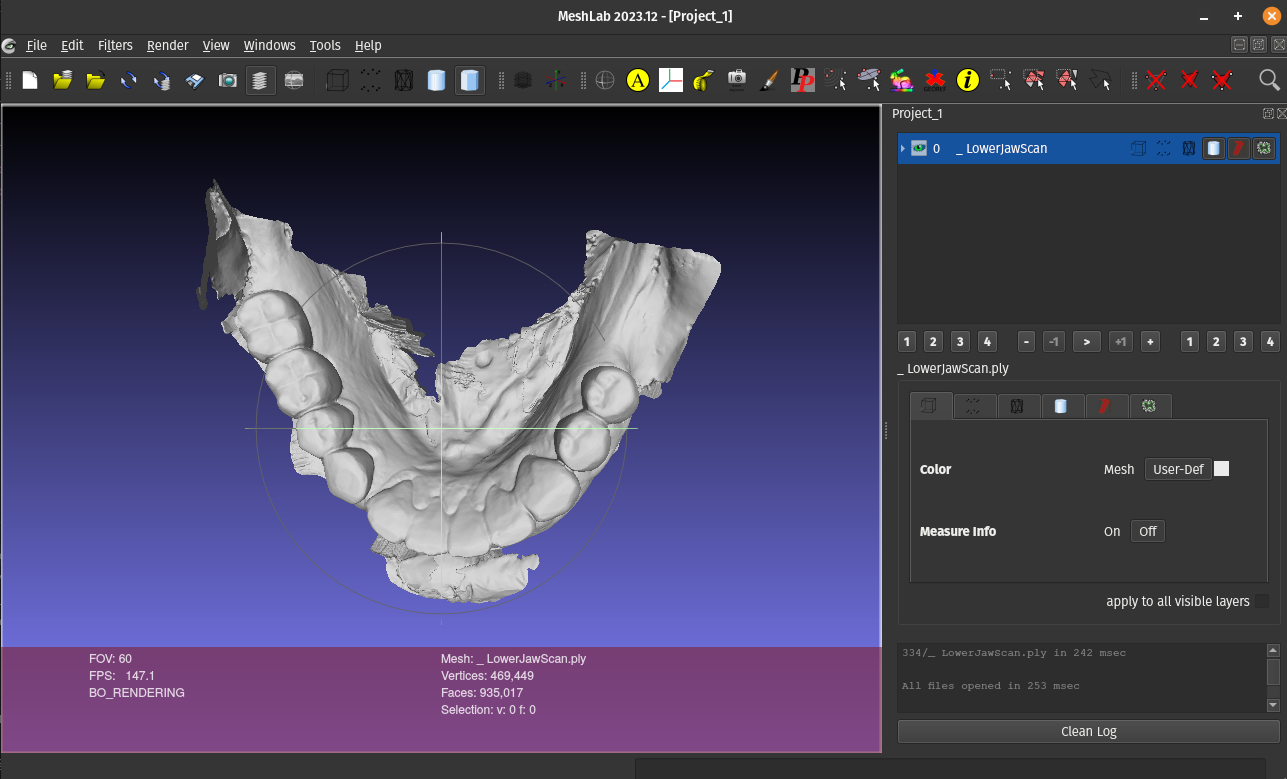
Task: Open the User-Def color dropdown
Action: [1177, 469]
